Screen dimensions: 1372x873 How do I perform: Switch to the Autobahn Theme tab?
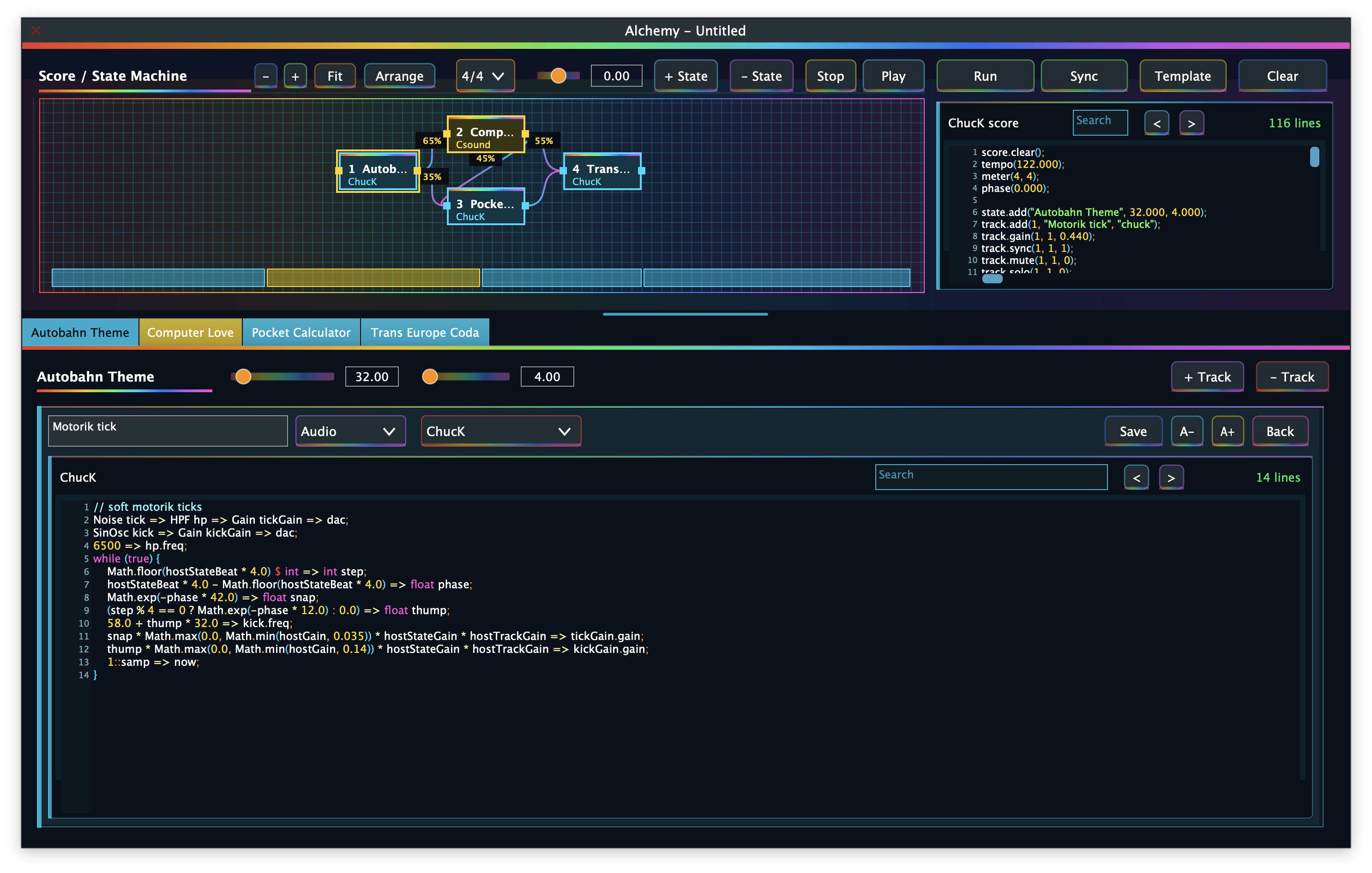(80, 332)
